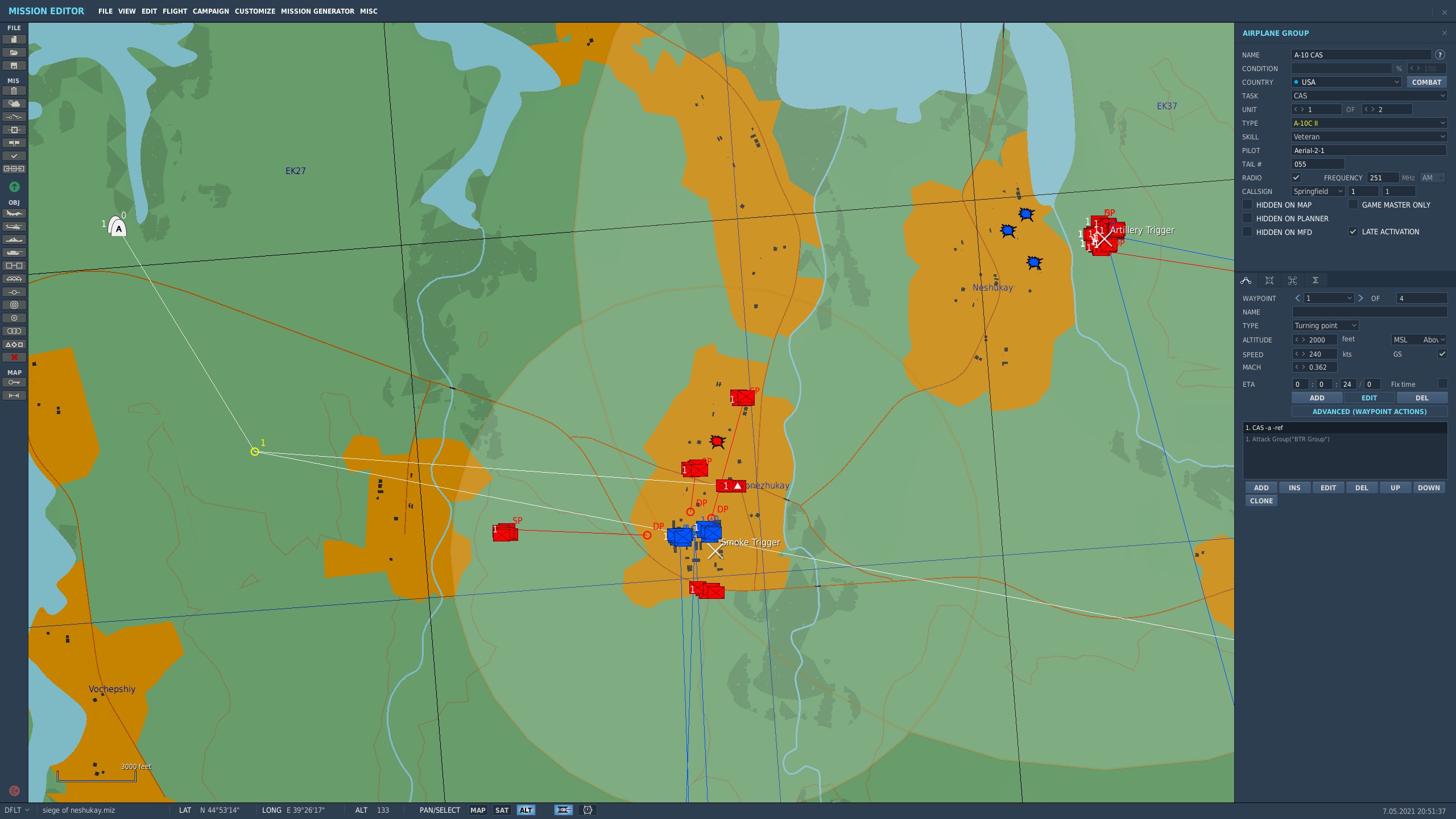Select the trigger zone circles tool

14,331
